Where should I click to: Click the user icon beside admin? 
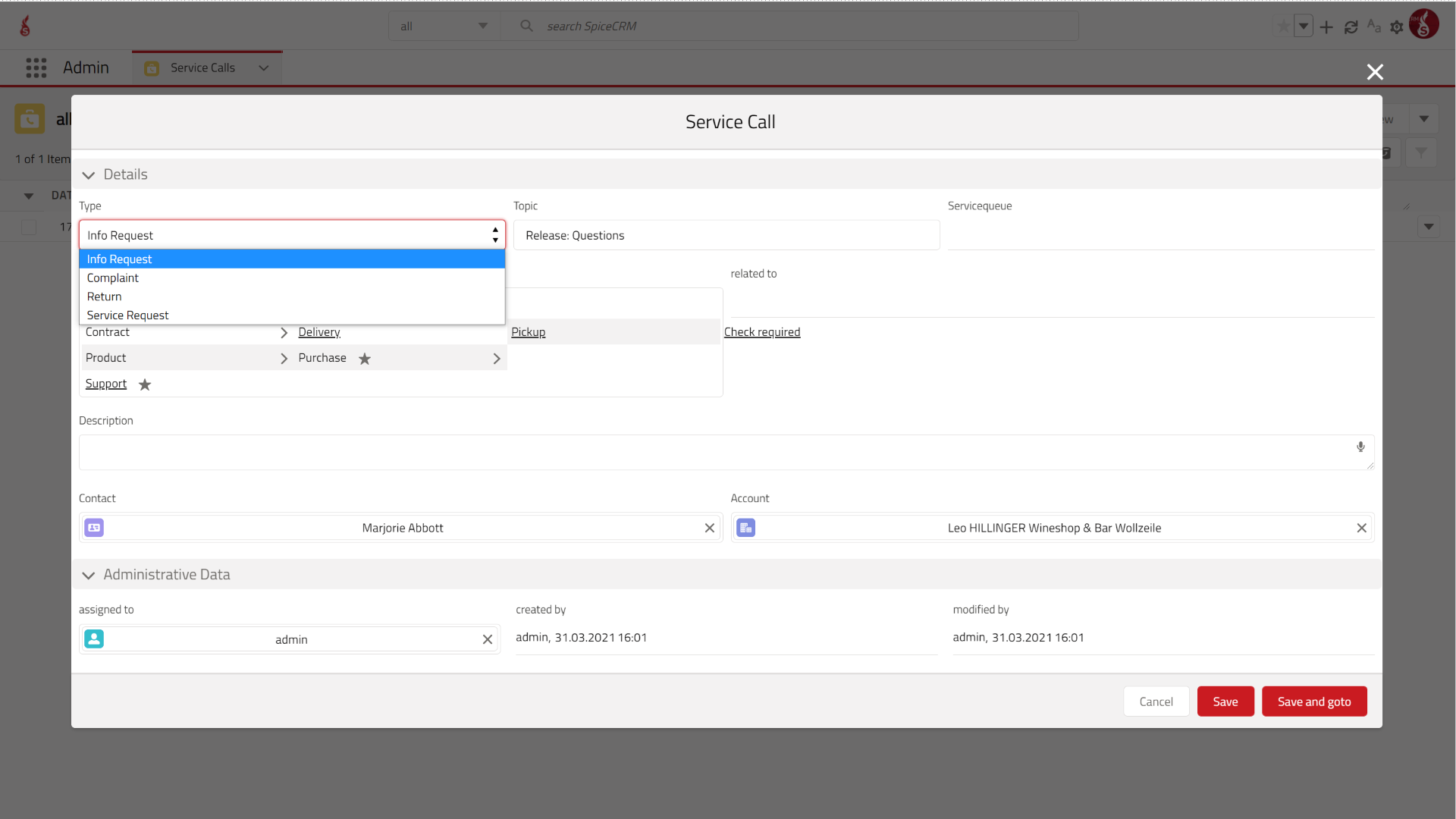94,639
